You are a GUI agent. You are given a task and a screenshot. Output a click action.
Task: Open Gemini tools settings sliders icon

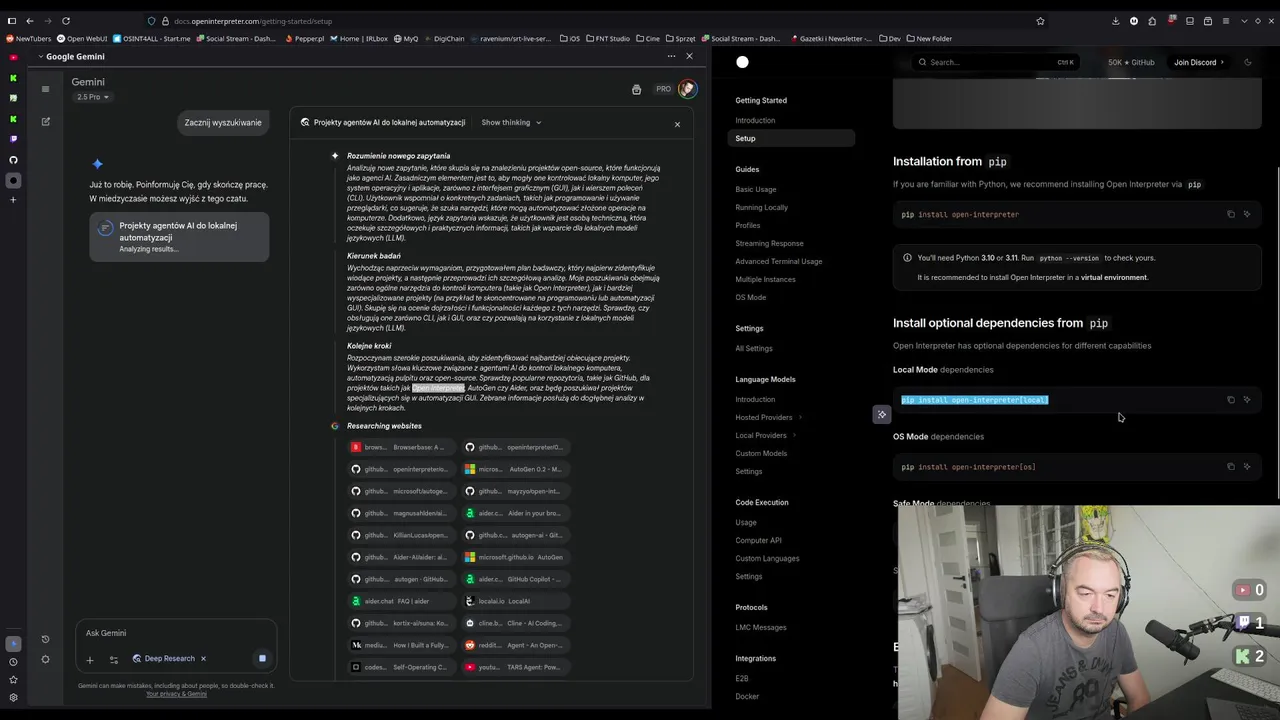113,659
